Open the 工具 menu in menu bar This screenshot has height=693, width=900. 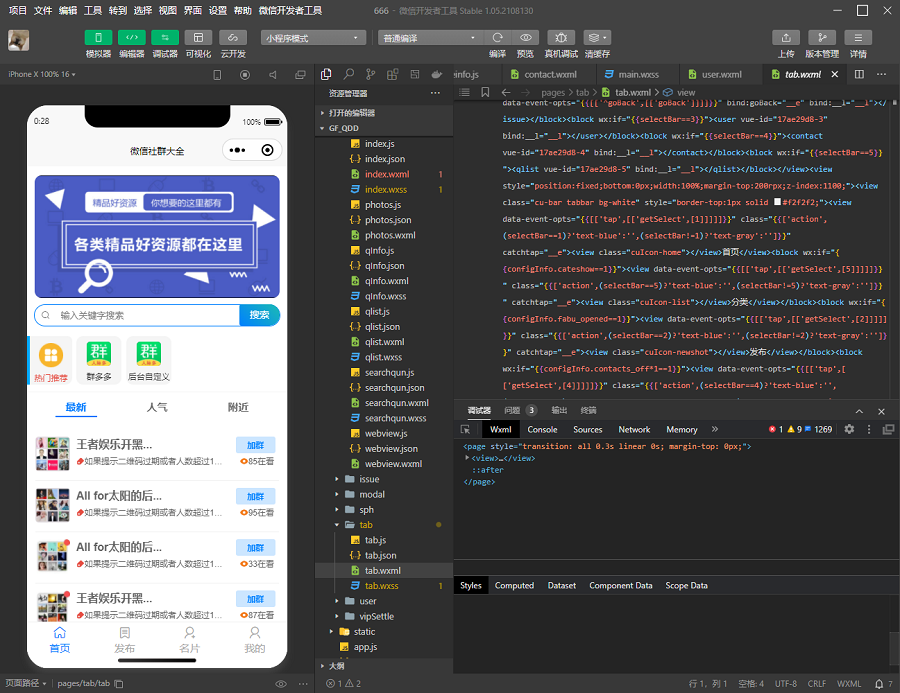(92, 10)
